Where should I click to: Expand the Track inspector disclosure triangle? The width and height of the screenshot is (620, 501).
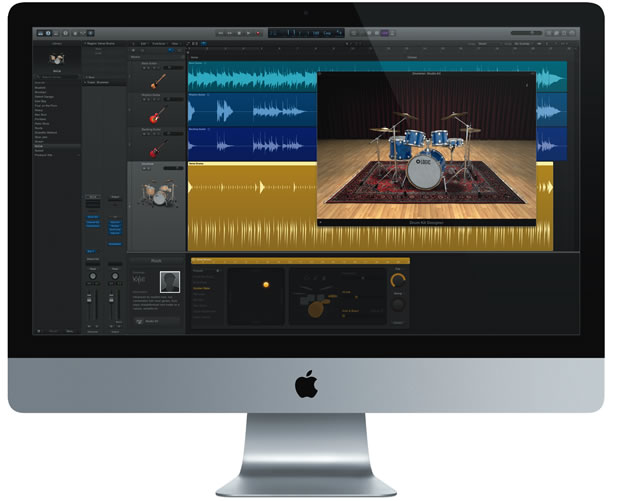85,83
